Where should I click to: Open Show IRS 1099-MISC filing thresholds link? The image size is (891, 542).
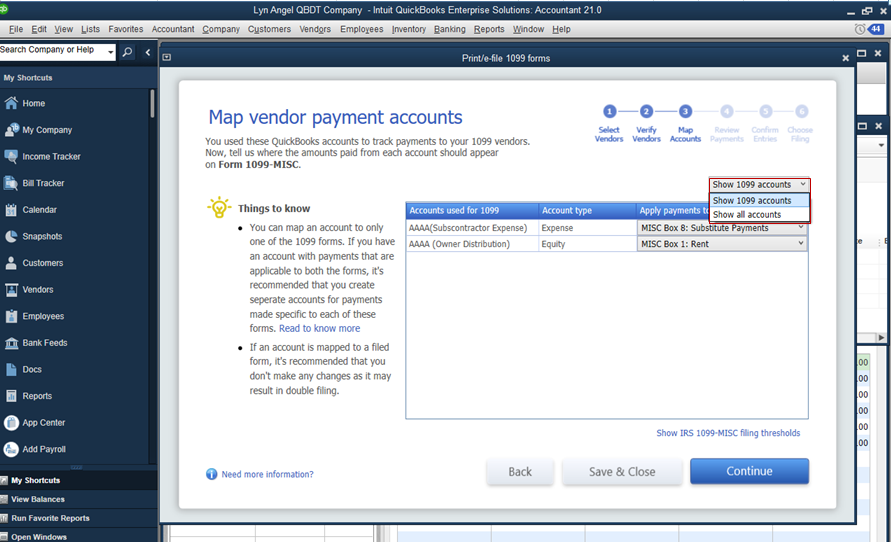pos(728,433)
